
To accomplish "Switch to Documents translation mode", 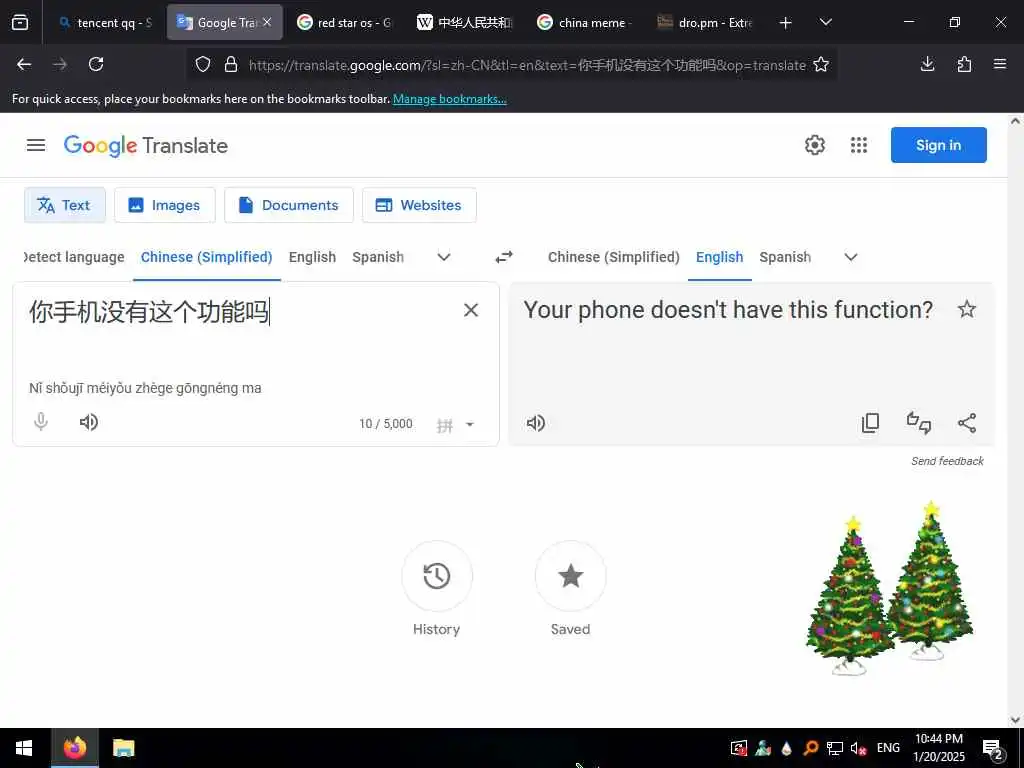I will (289, 205).
